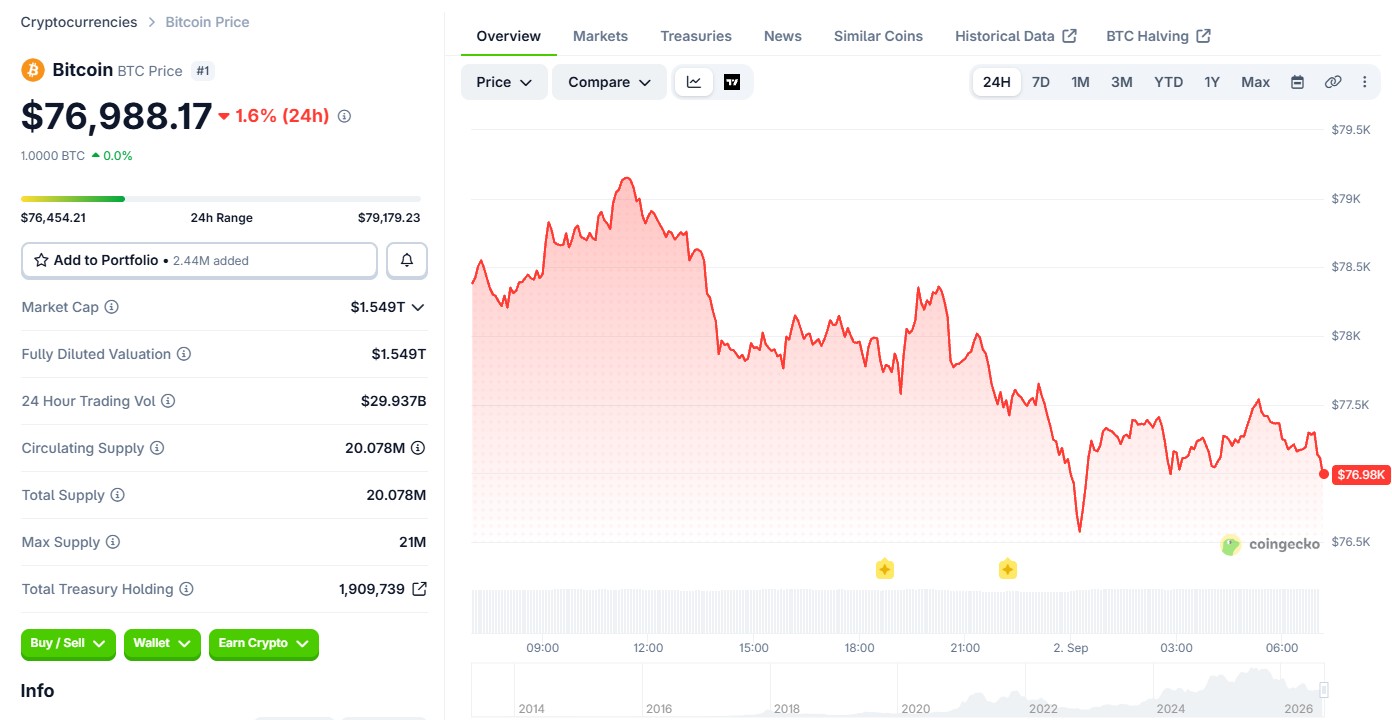Select the YTD time range

(x=1169, y=82)
